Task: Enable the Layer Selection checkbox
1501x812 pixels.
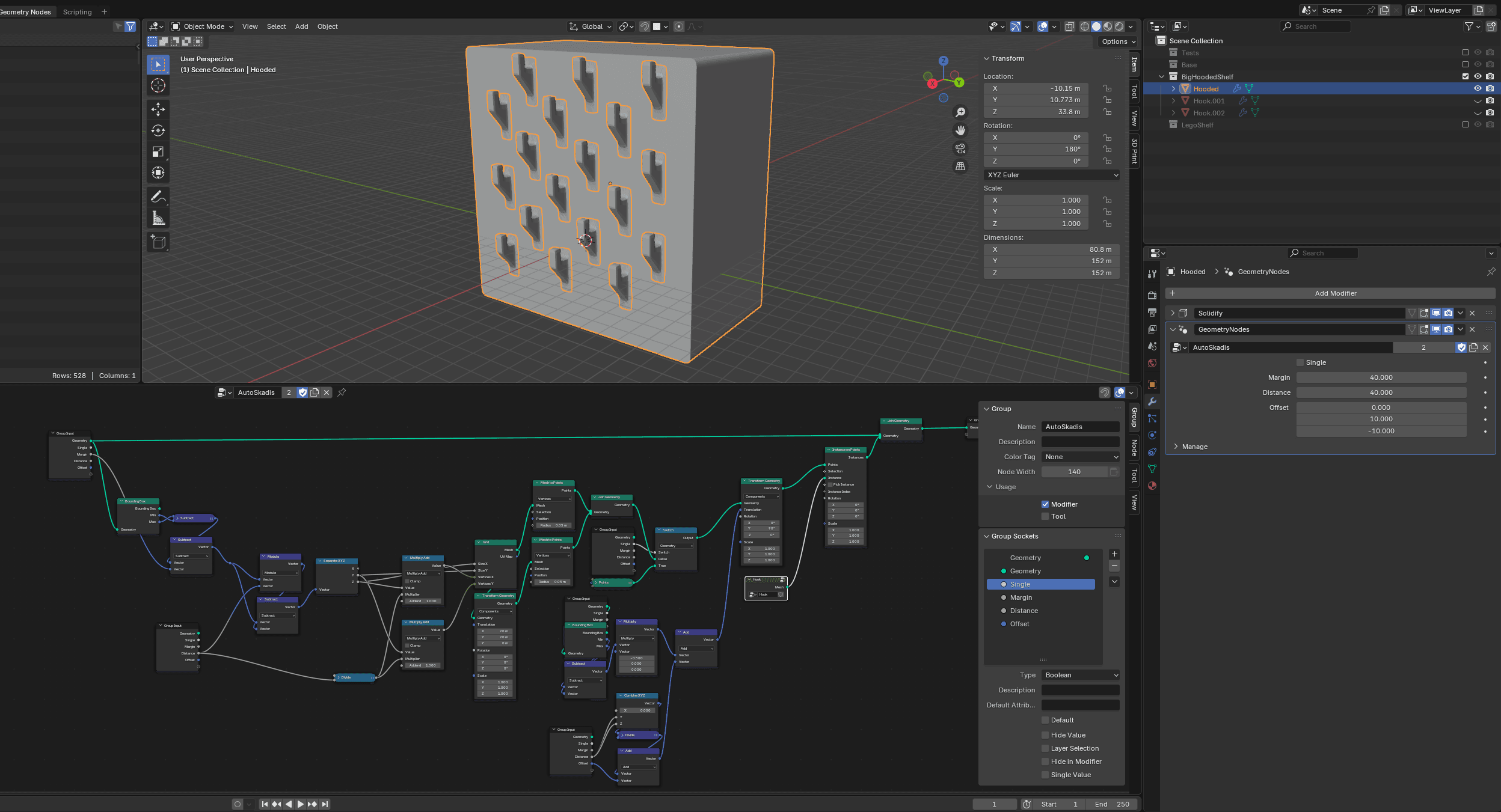Action: click(x=1045, y=748)
